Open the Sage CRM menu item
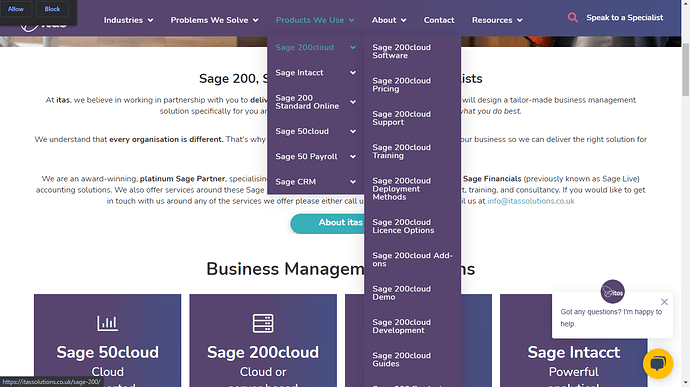Screen dimensions: 690x387 296,181
